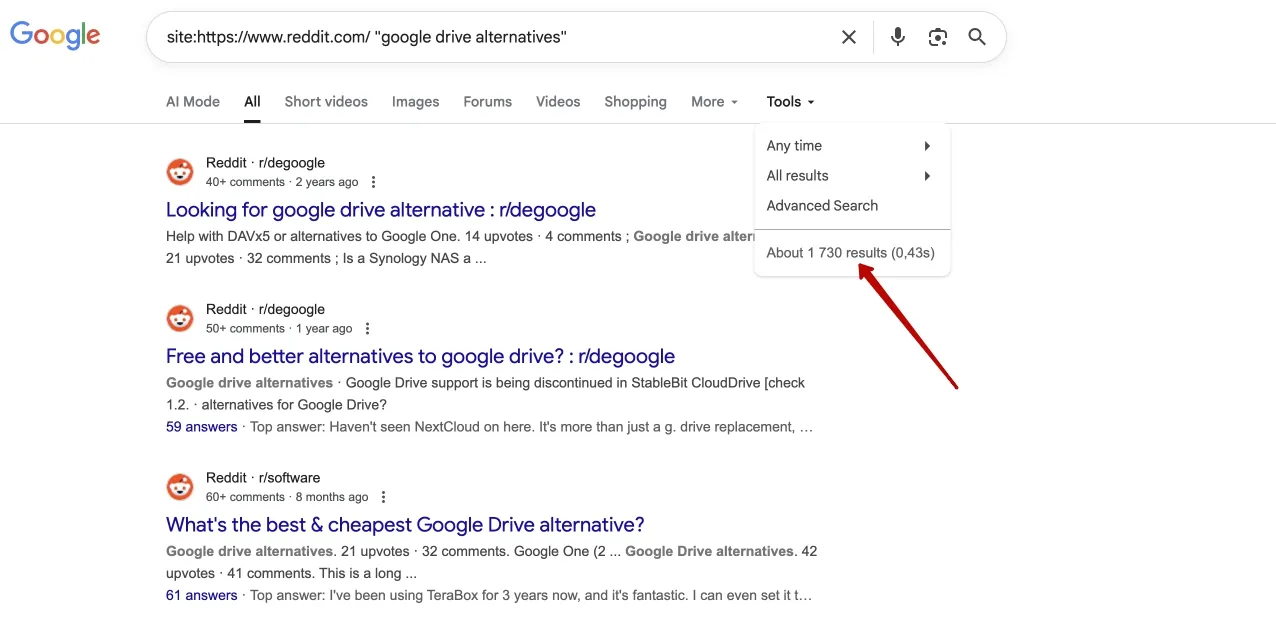
Task: Switch to AI Mode tab
Action: tap(193, 102)
